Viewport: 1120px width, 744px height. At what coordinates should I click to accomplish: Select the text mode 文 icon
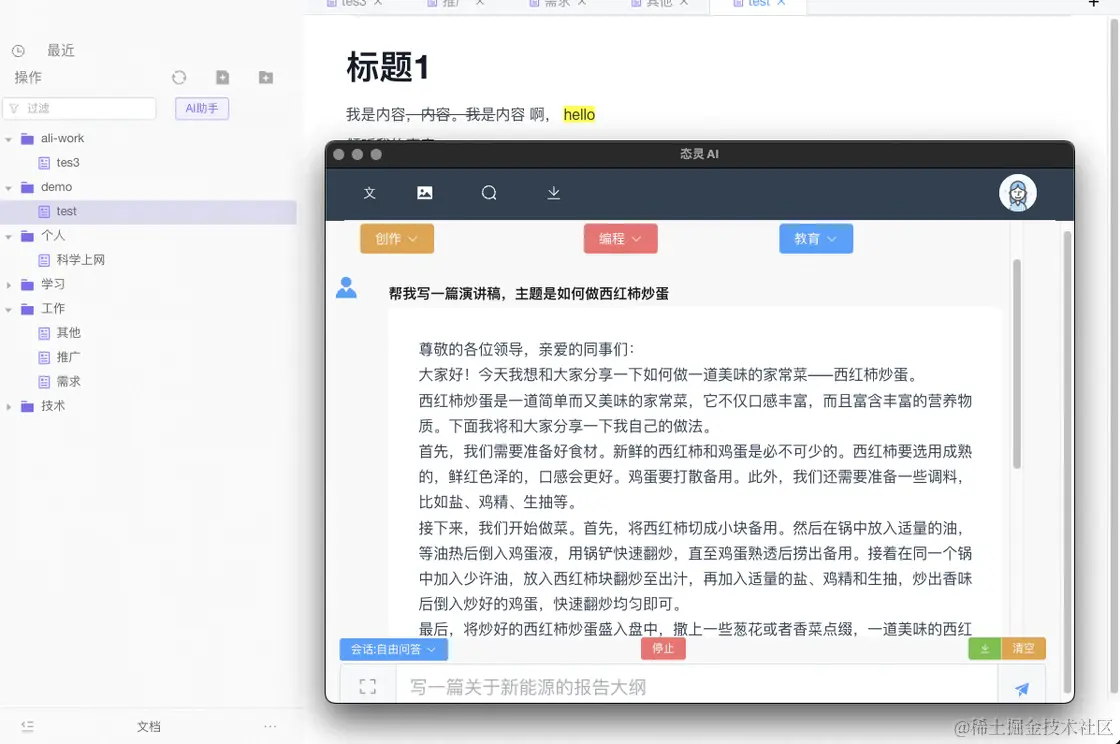369,192
